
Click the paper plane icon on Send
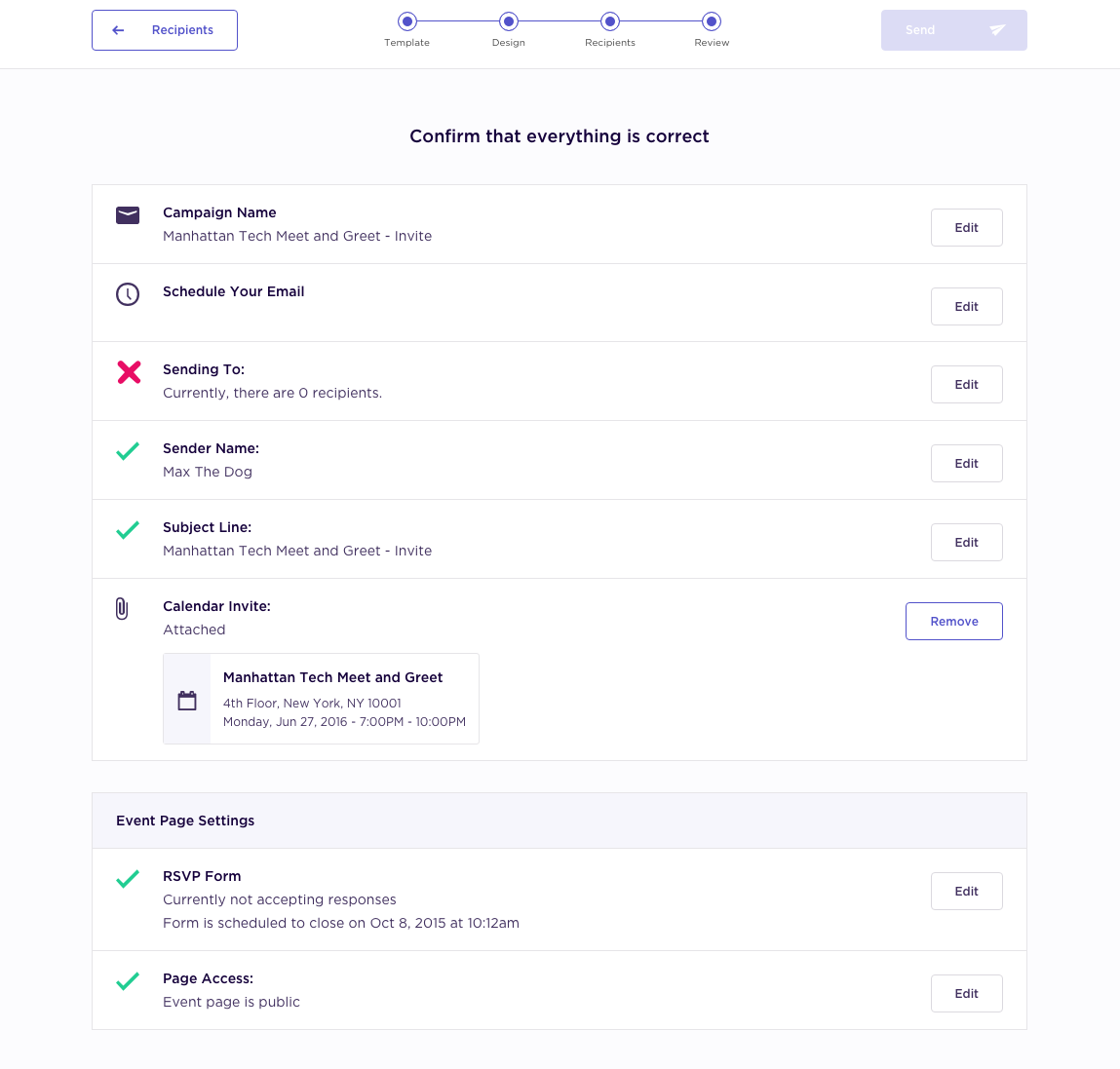click(997, 30)
